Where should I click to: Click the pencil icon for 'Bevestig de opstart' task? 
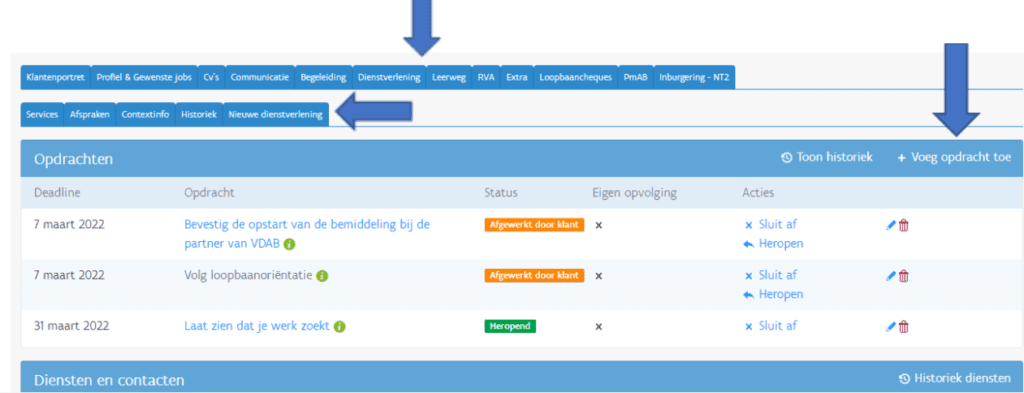(x=890, y=225)
